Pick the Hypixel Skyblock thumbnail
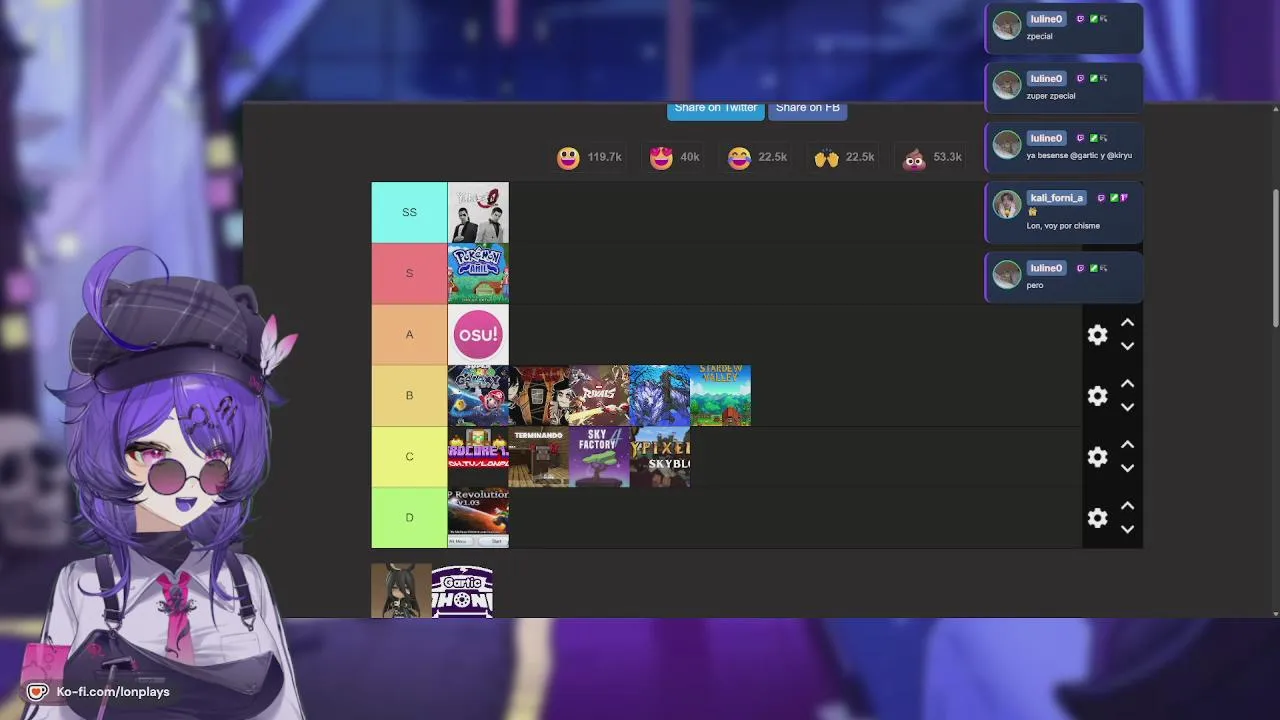The image size is (1280, 720). (x=660, y=456)
